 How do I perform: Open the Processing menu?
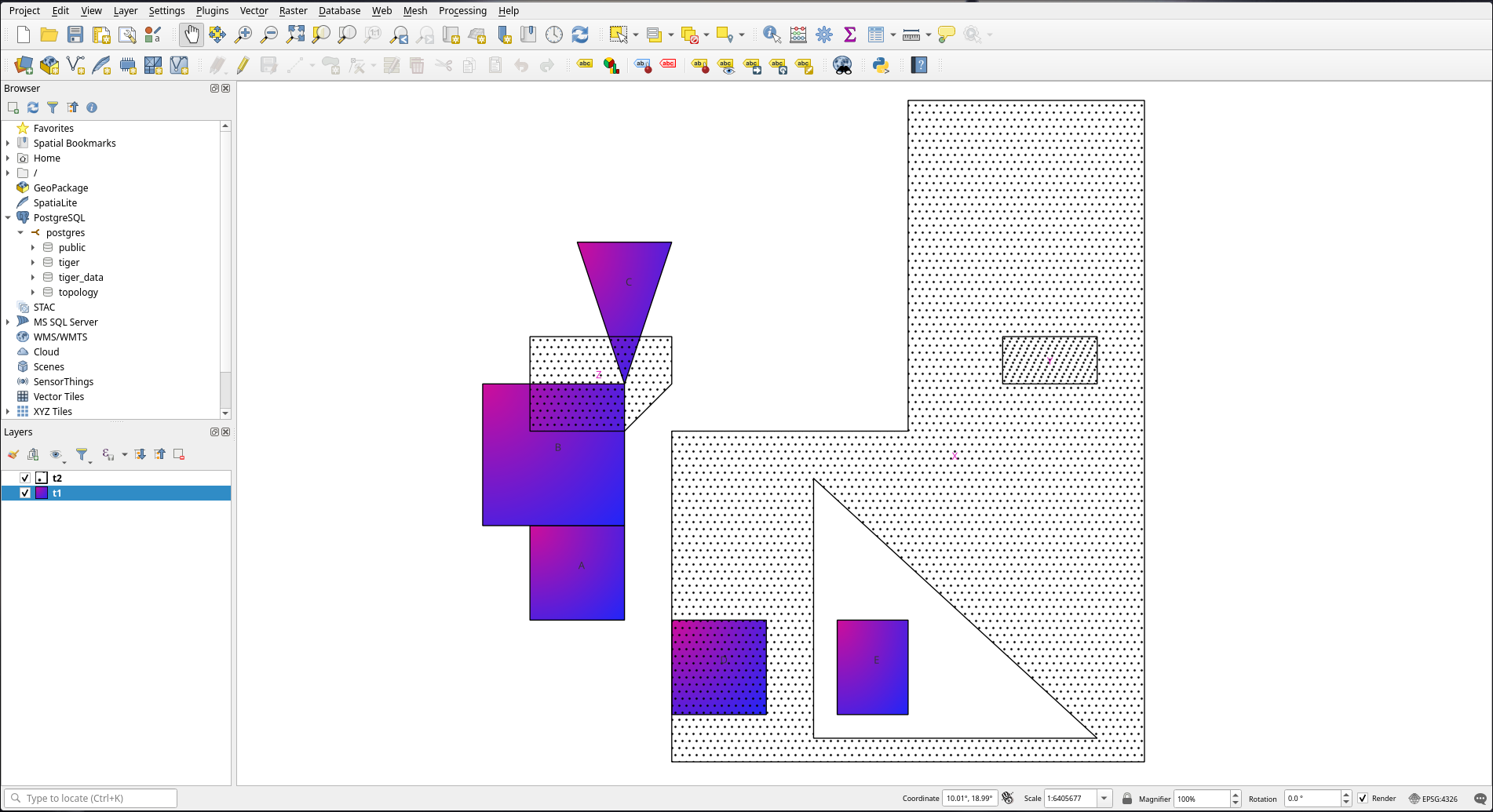point(462,10)
